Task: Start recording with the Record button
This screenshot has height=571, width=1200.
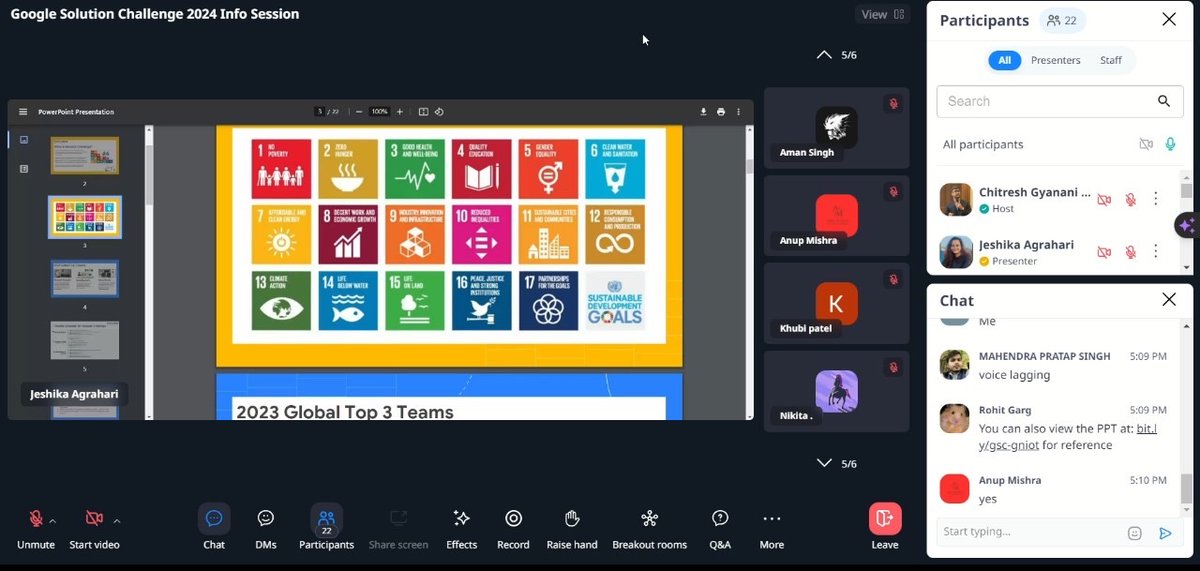Action: pos(513,527)
